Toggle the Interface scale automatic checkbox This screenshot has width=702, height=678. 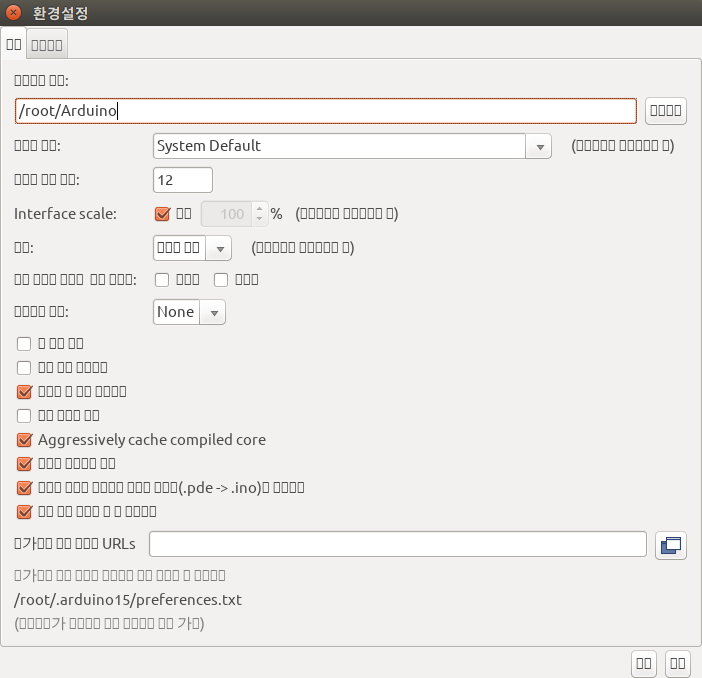tap(163, 214)
